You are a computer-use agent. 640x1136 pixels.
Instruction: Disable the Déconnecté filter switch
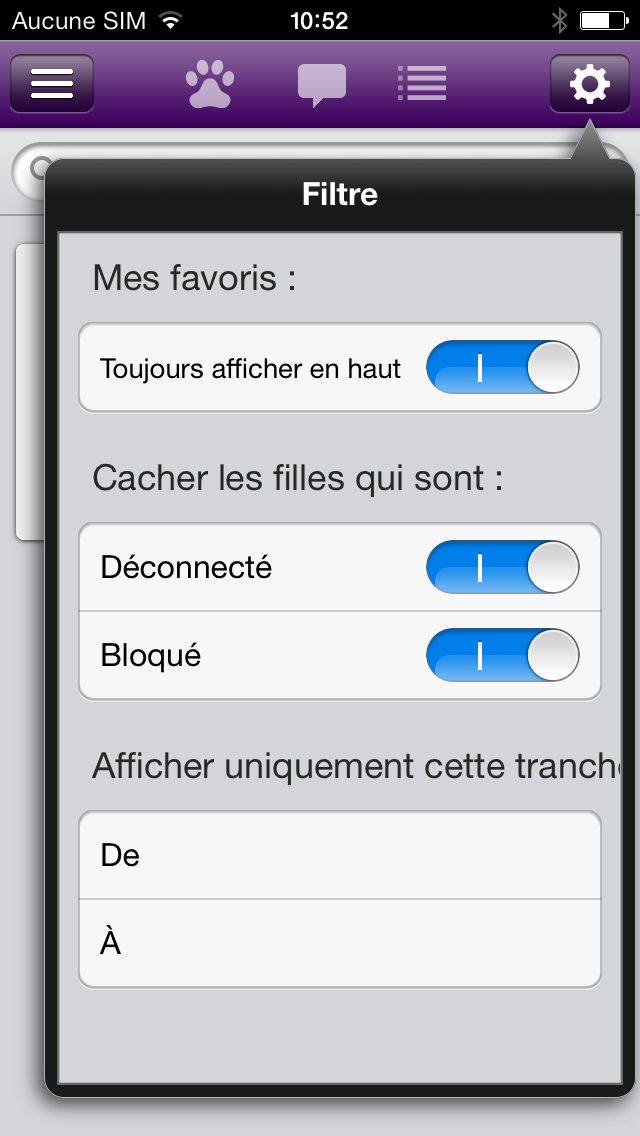tap(502, 567)
